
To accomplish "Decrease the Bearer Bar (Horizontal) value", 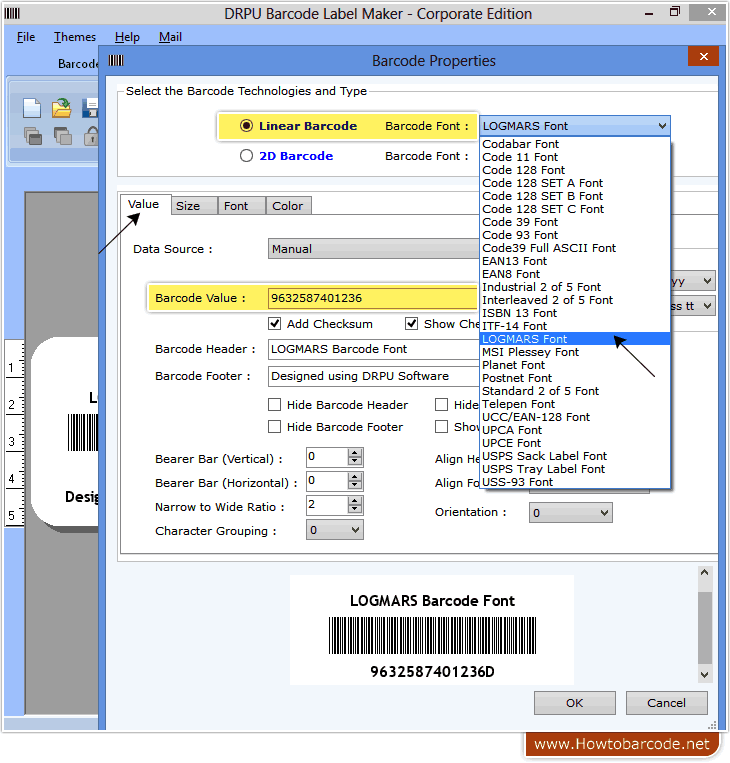I will point(355,485).
